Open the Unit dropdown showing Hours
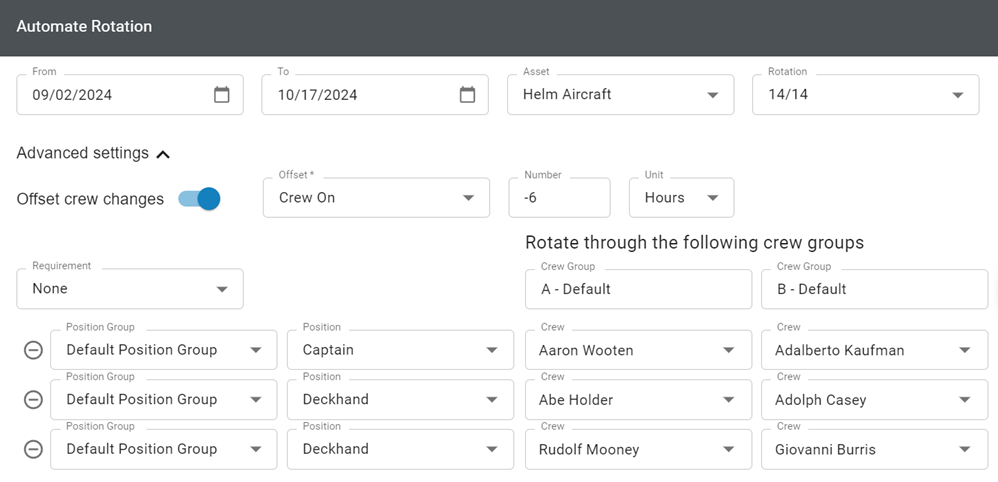Image resolution: width=998 pixels, height=482 pixels. (682, 198)
